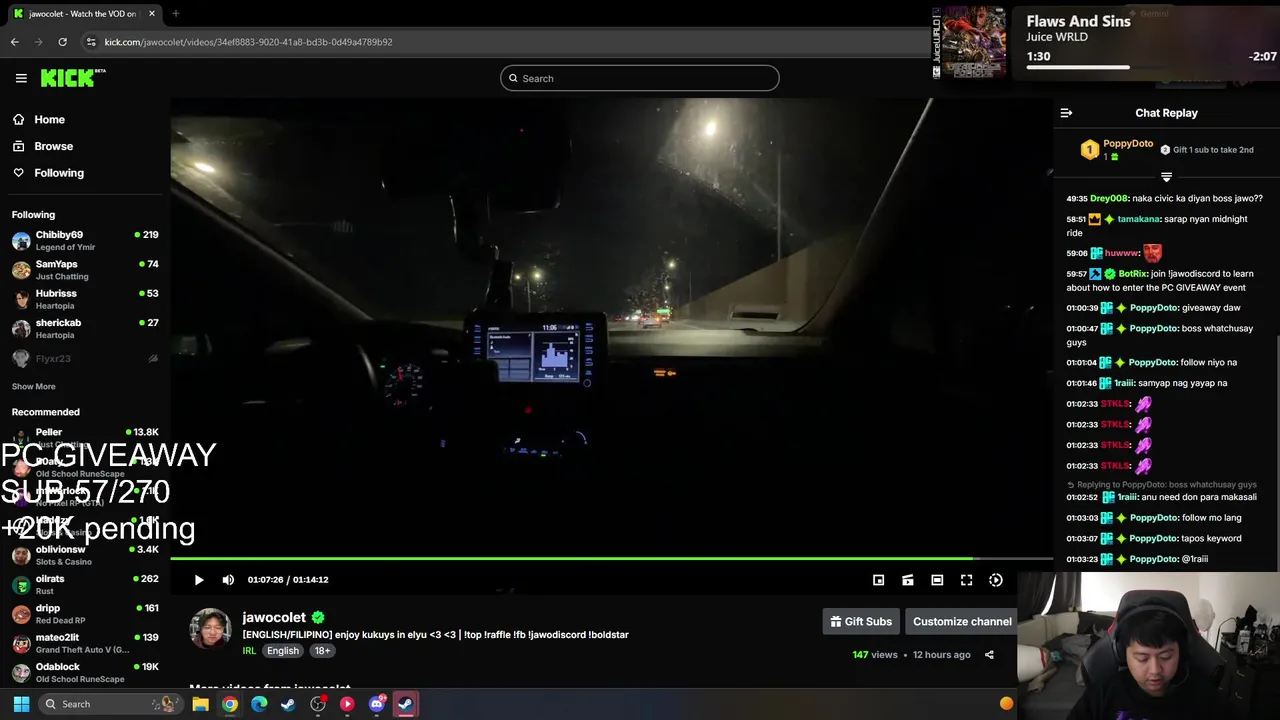Image resolution: width=1280 pixels, height=720 pixels.
Task: Open jawocolet channel avatar
Action: [x=210, y=629]
